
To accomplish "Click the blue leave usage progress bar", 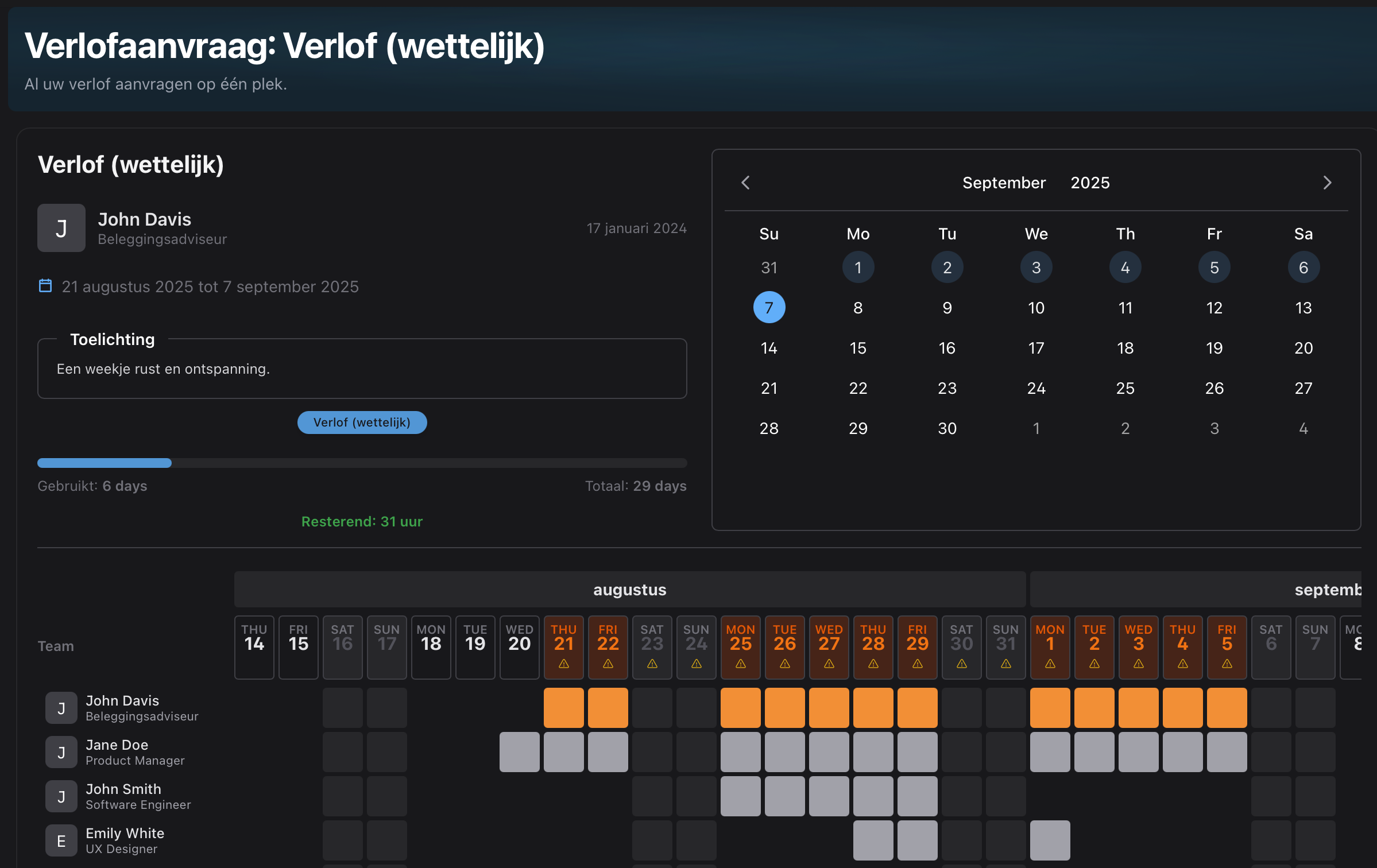I will click(105, 463).
